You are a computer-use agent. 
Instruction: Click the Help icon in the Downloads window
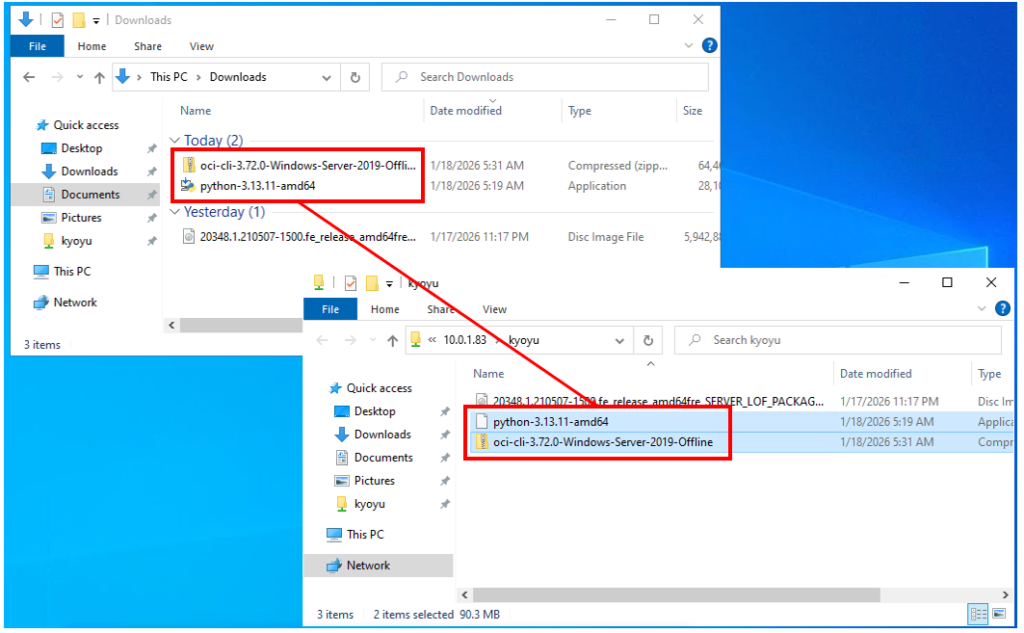tap(709, 46)
